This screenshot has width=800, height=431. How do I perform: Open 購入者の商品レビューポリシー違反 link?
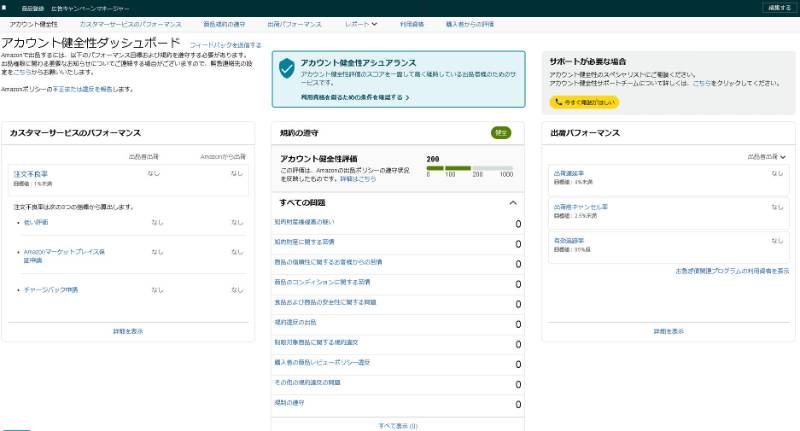point(322,363)
